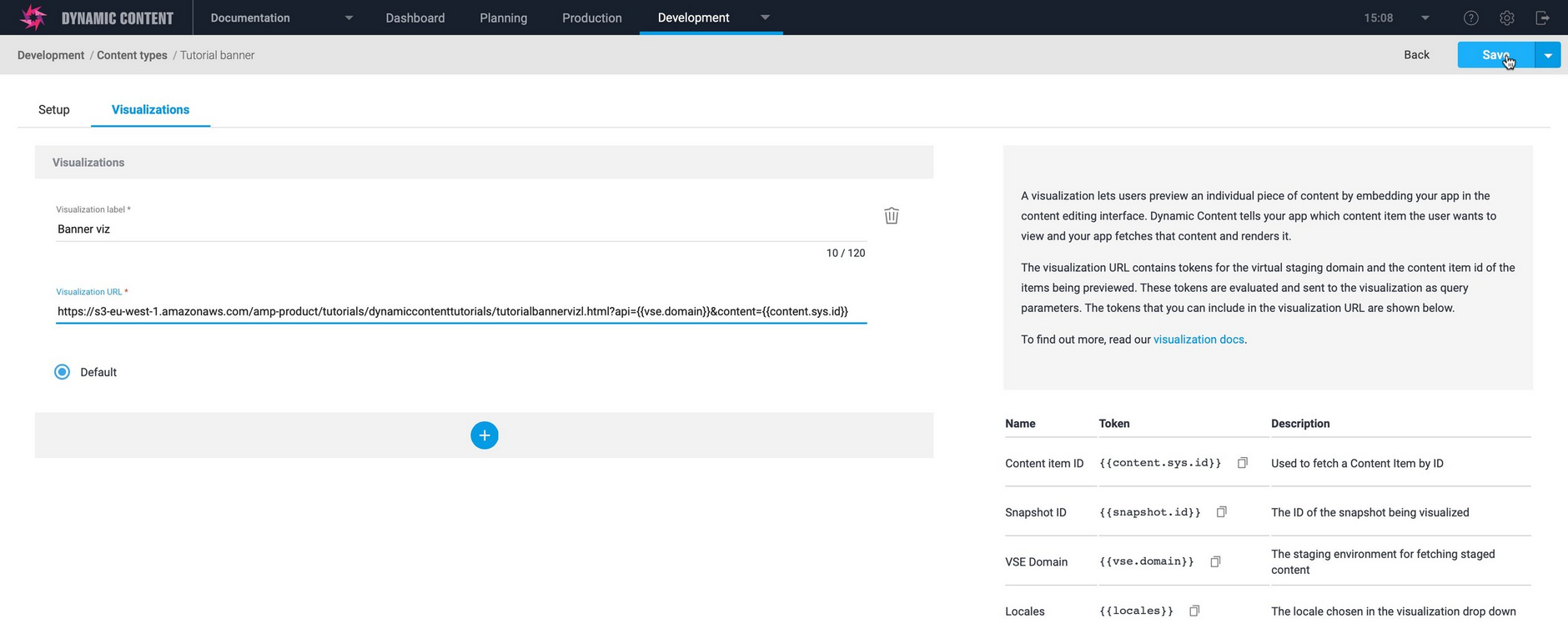Click the Visualizations section header
The image size is (1568, 639).
(x=484, y=163)
